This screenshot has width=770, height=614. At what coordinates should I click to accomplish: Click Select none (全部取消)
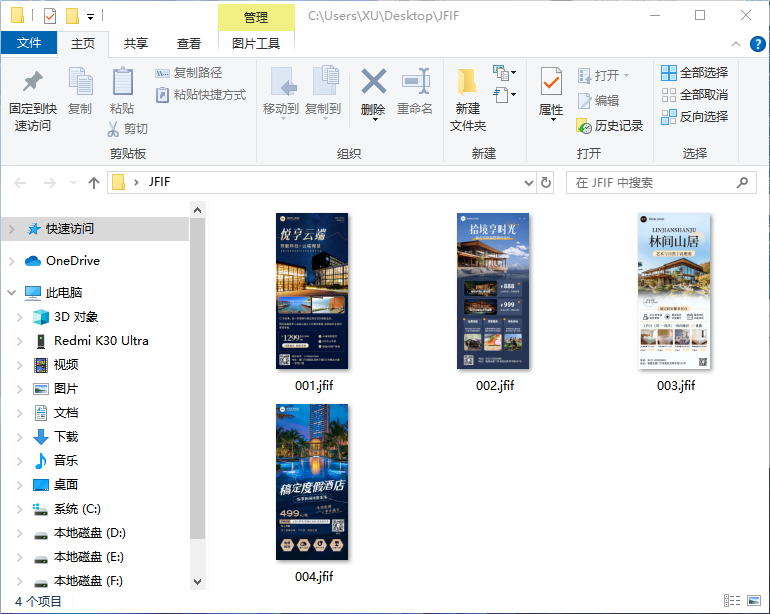point(694,94)
